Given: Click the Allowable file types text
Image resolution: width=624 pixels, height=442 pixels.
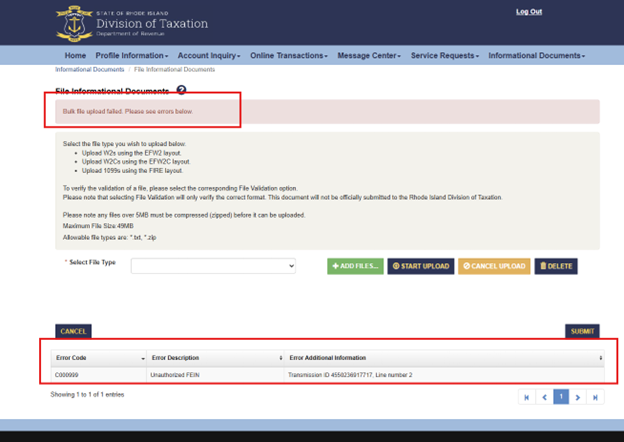Looking at the screenshot, I should (x=109, y=238).
